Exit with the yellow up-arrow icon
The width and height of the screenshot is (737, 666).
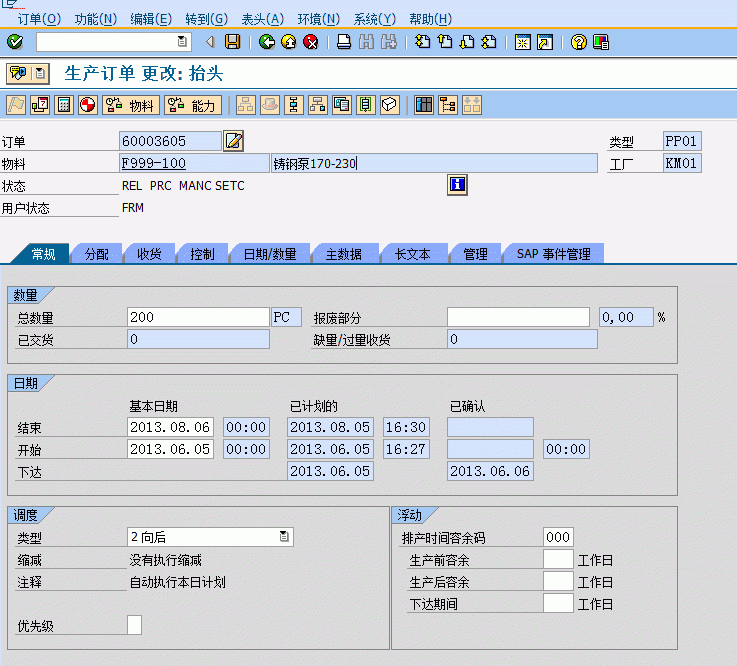coord(289,42)
